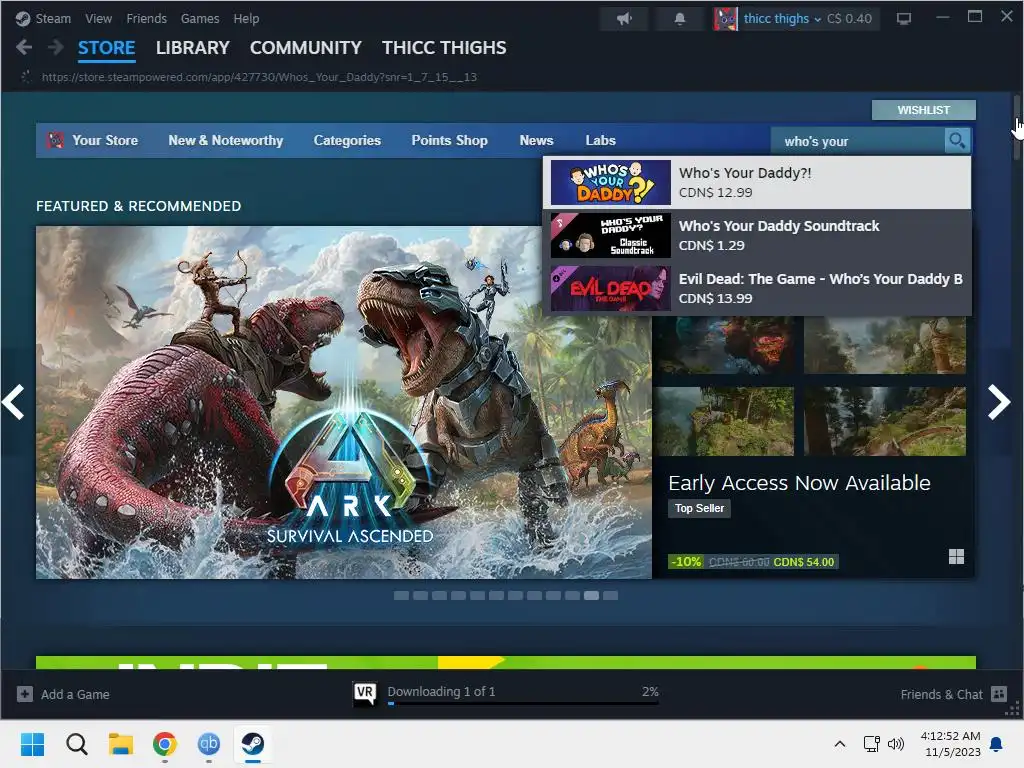Viewport: 1024px width, 768px height.
Task: Open the Categories dropdown menu
Action: pos(347,140)
